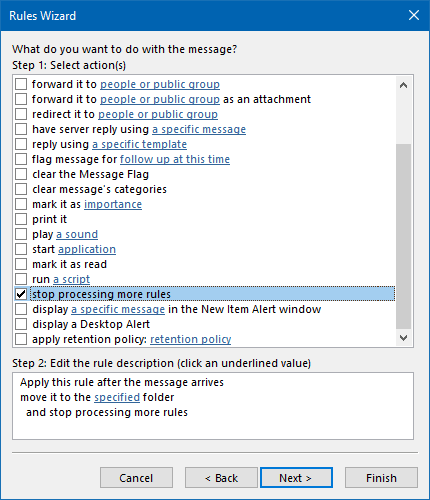The width and height of the screenshot is (430, 500).
Task: Click 'specified' folder link in description
Action: pos(117,397)
